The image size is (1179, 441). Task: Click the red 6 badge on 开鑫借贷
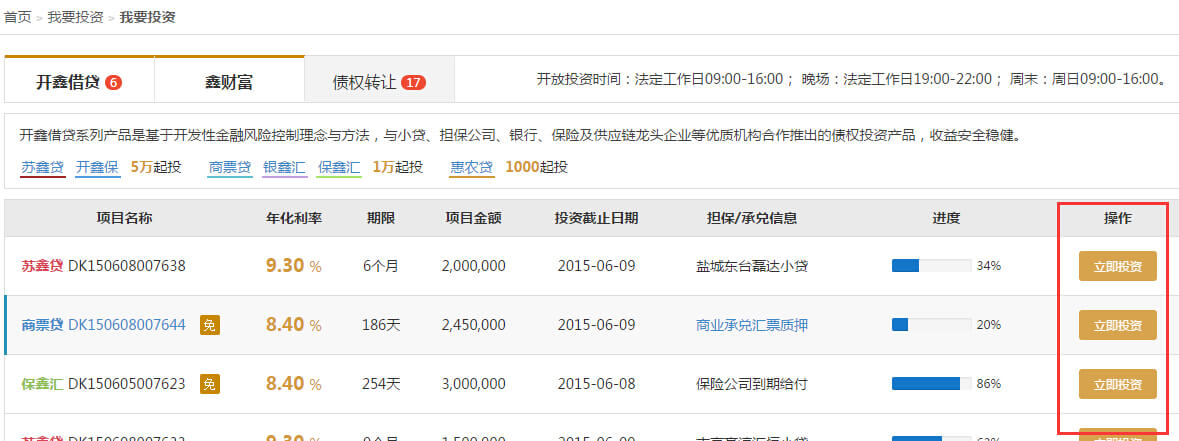coord(113,82)
